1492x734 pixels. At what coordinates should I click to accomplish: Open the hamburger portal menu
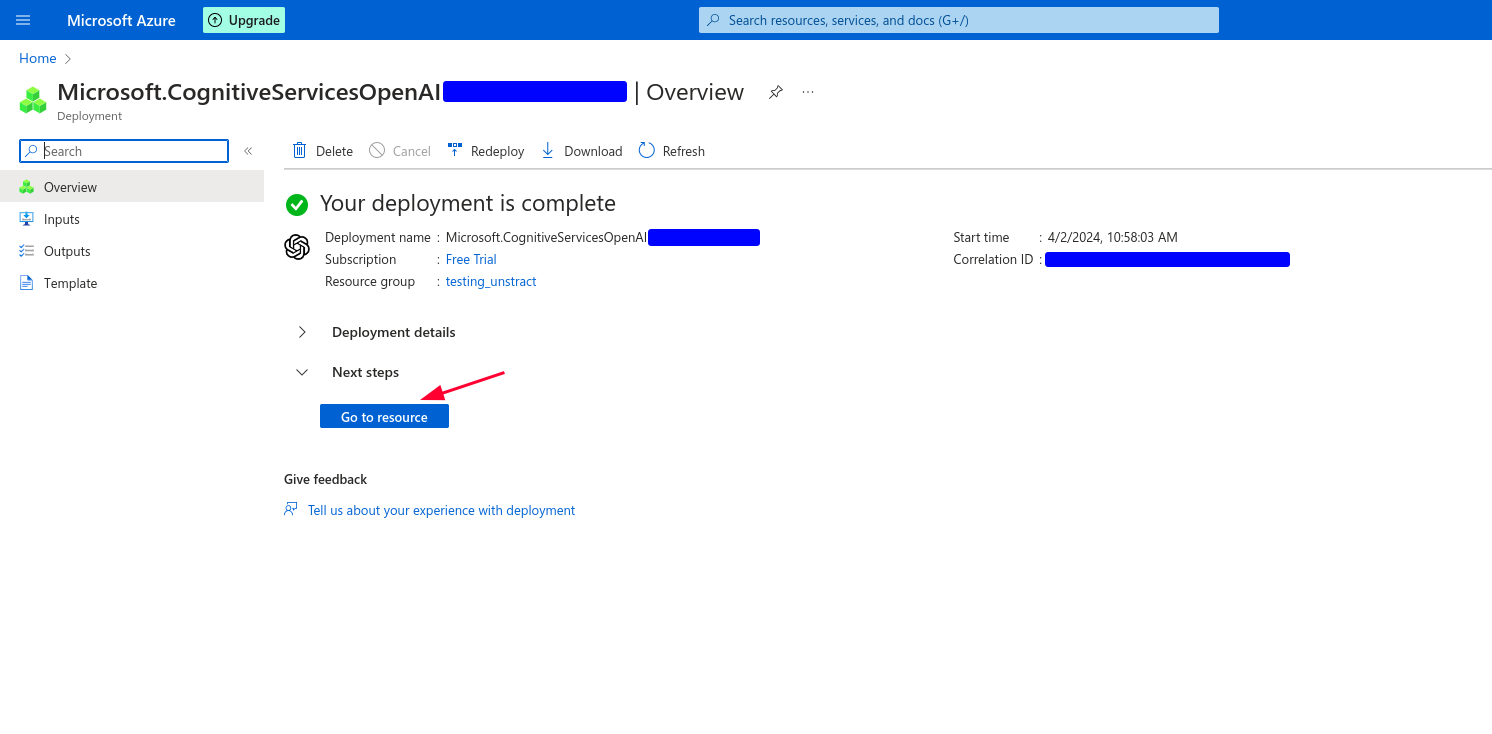pyautogui.click(x=23, y=20)
